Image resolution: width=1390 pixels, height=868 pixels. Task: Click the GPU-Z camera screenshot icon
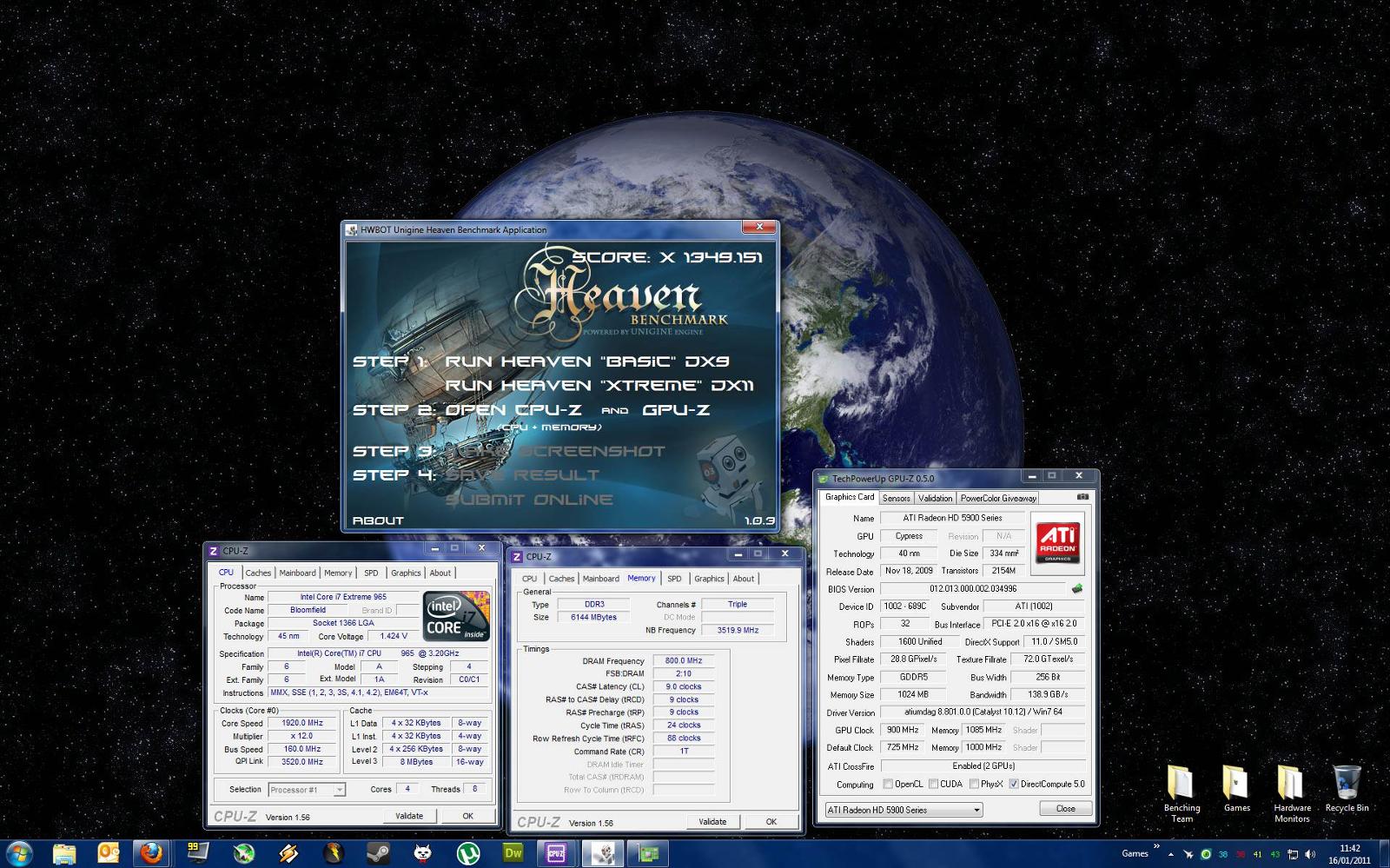(x=1082, y=497)
